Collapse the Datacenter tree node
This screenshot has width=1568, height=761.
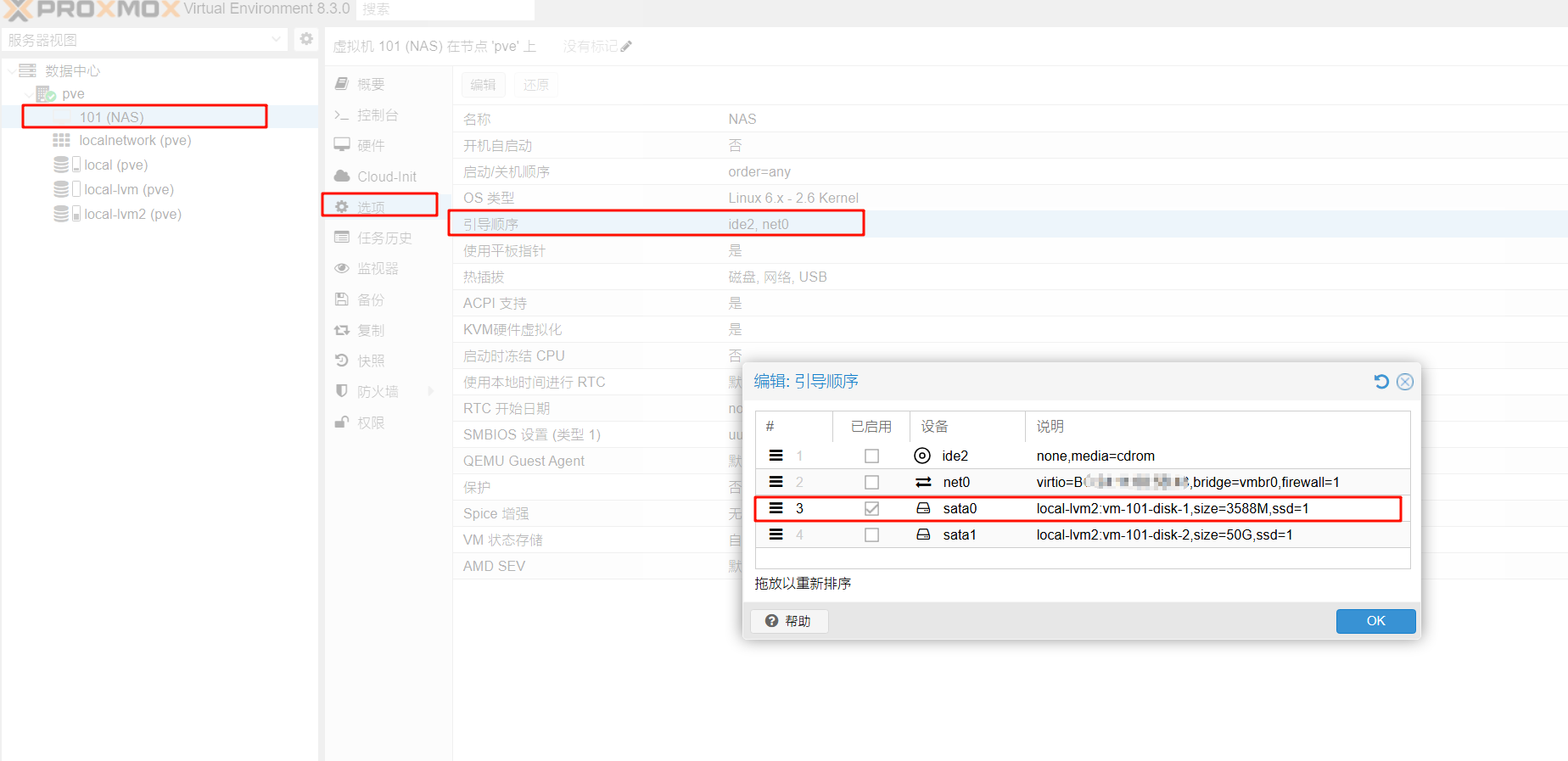click(x=11, y=70)
